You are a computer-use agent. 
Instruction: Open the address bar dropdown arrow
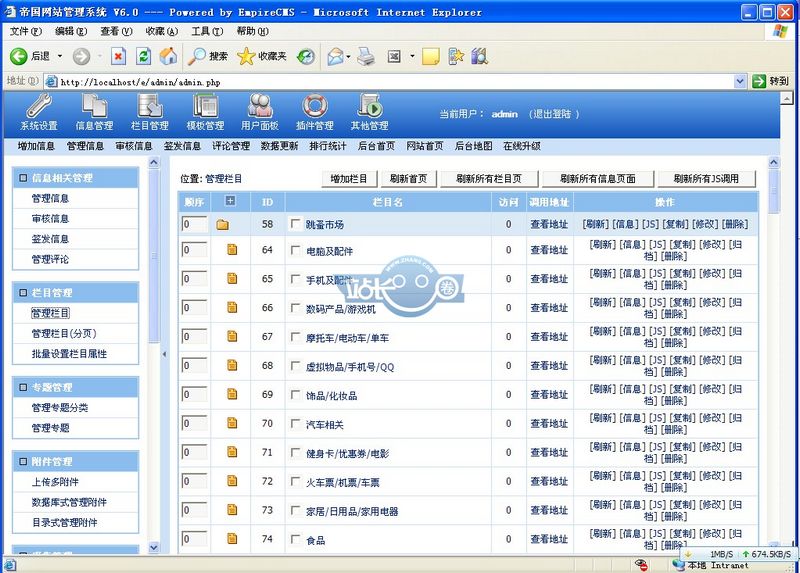click(740, 81)
